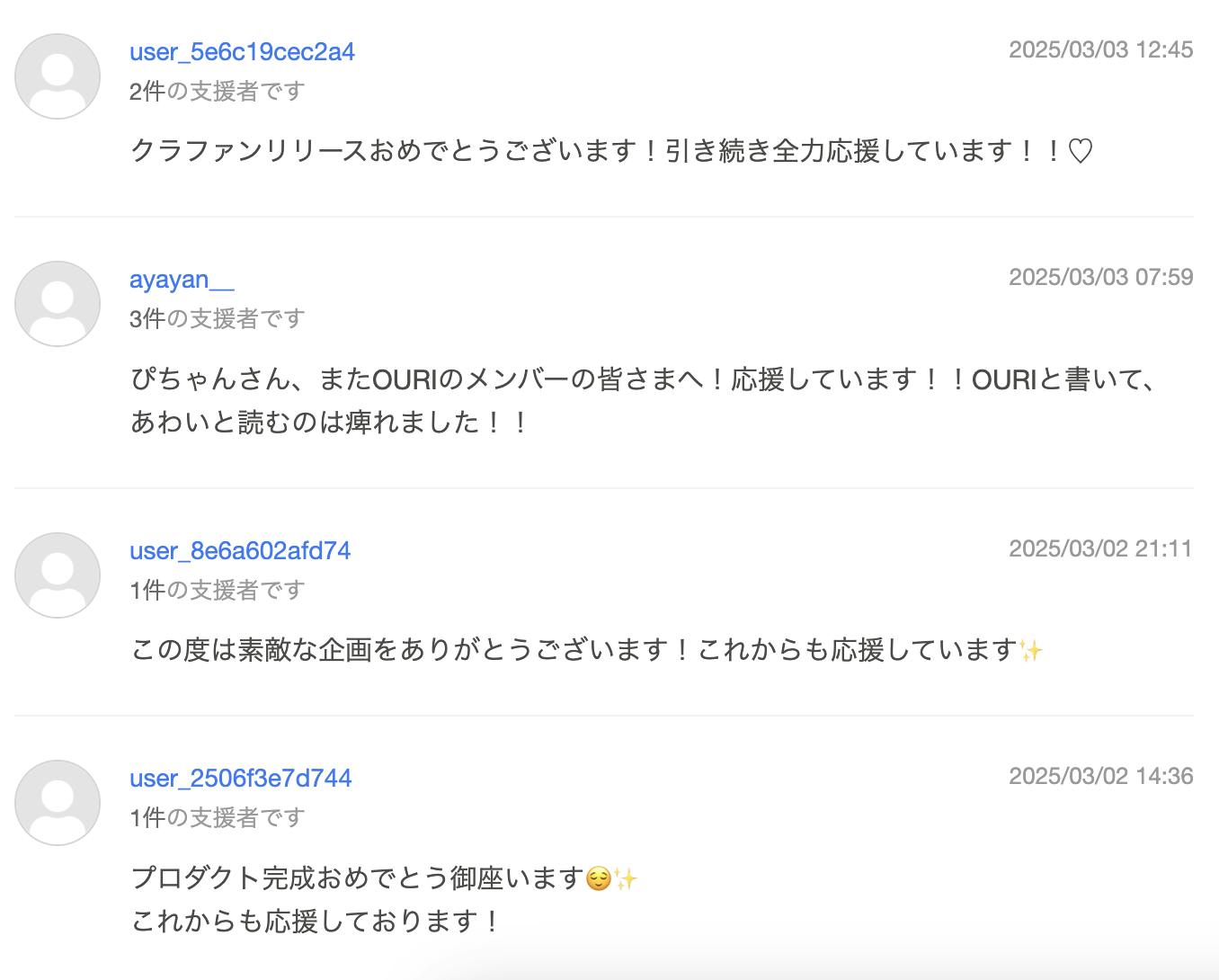1219x980 pixels.
Task: Open the user_2506f3e7d744 username link
Action: (240, 779)
